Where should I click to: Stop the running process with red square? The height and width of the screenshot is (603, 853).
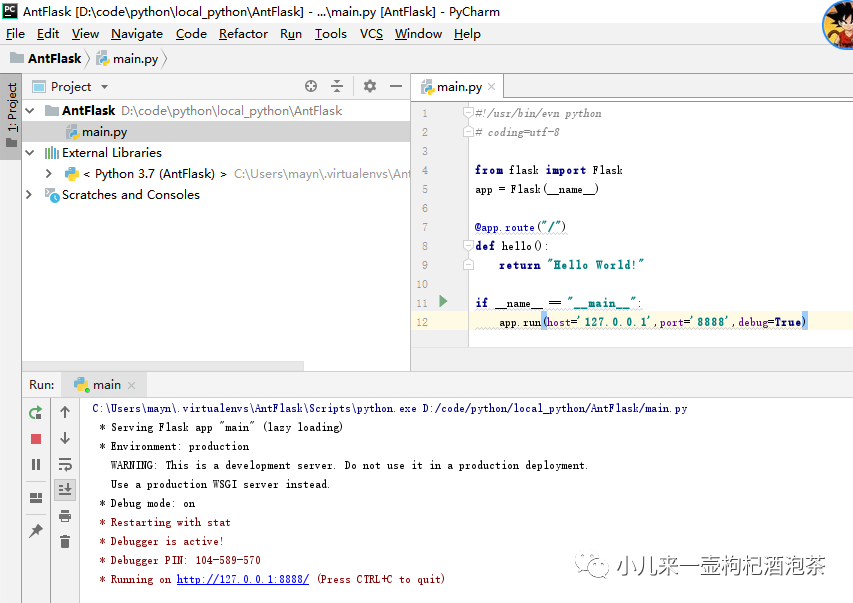pyautogui.click(x=36, y=439)
